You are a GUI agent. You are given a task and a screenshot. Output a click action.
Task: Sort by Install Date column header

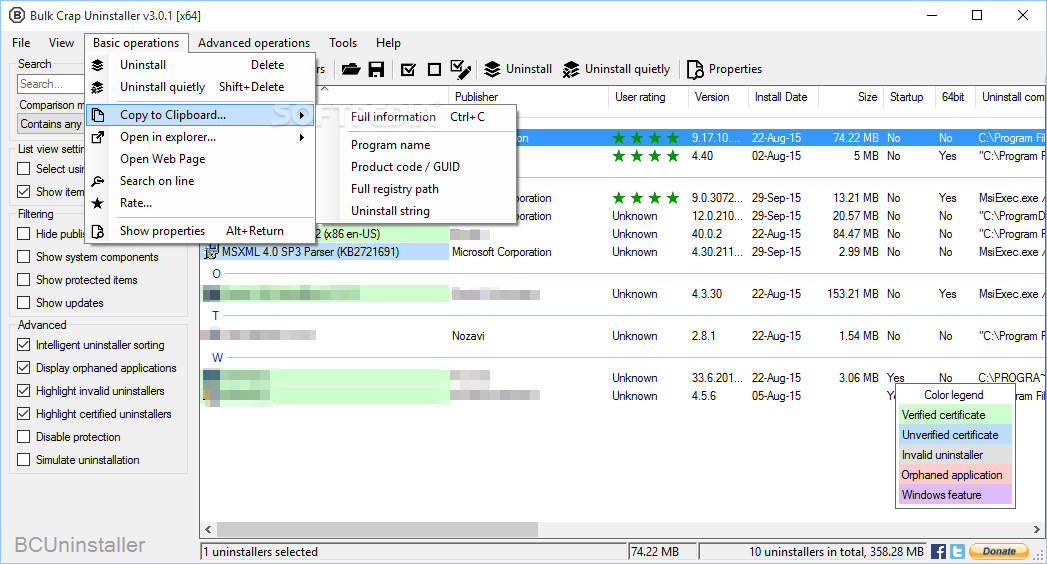pos(783,97)
